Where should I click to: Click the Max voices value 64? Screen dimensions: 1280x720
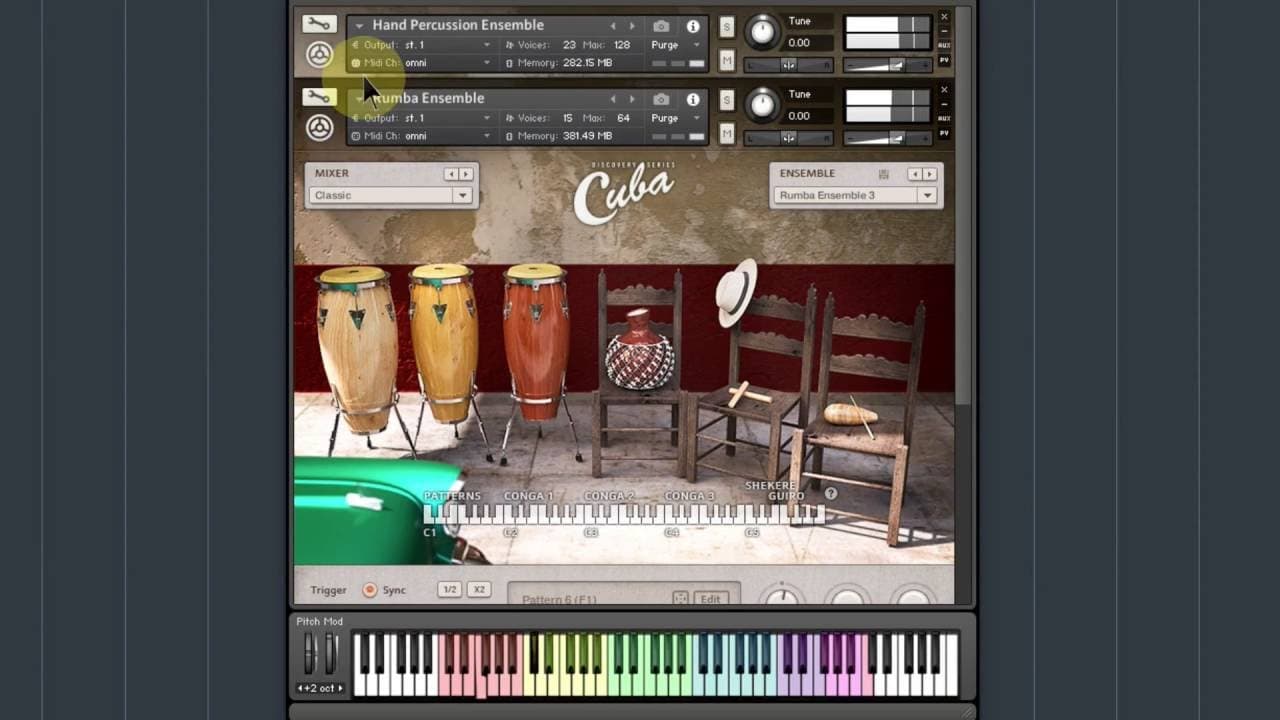tap(623, 118)
